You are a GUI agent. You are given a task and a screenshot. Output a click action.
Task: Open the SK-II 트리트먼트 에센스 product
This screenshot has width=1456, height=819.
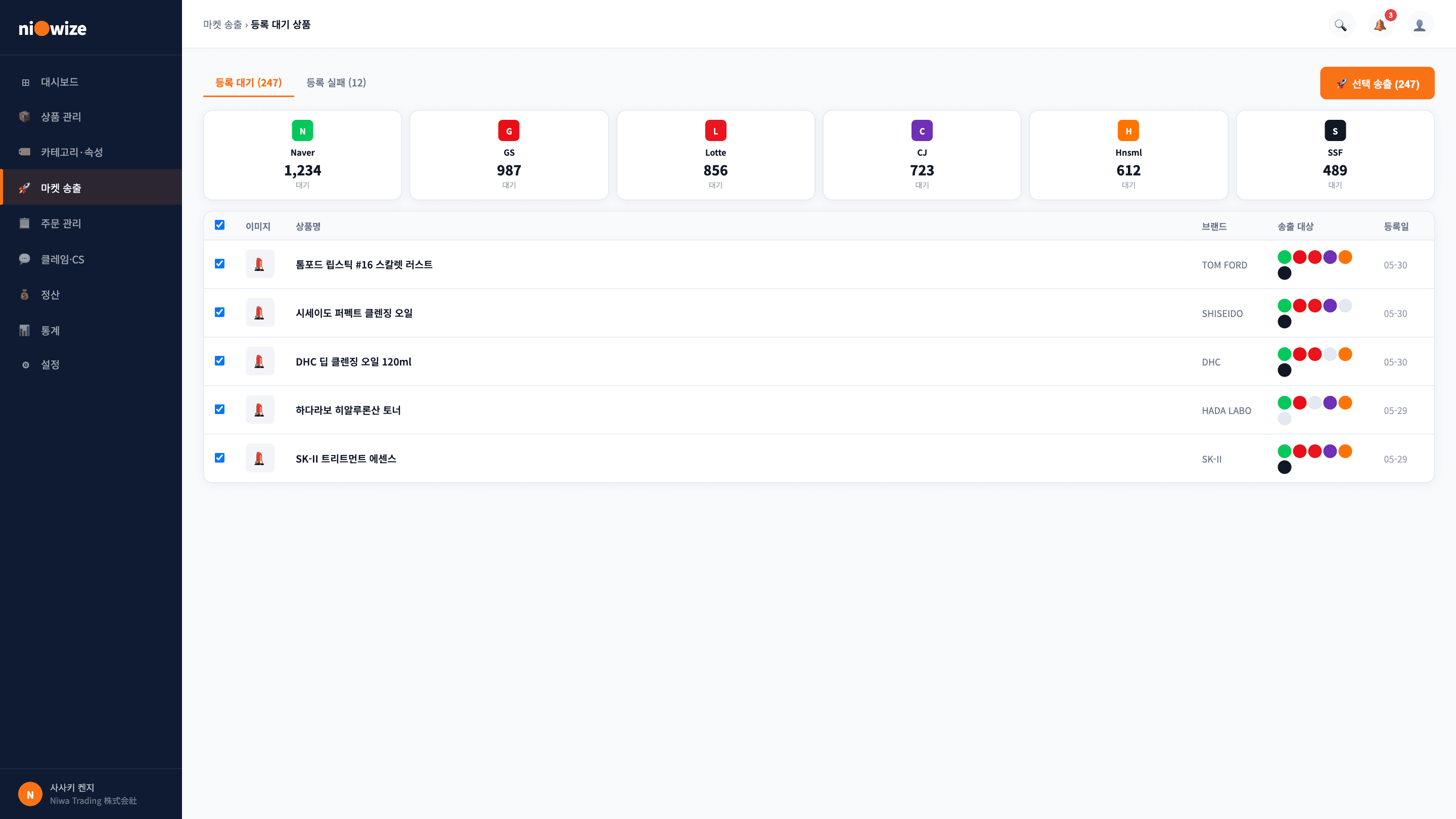click(x=346, y=459)
